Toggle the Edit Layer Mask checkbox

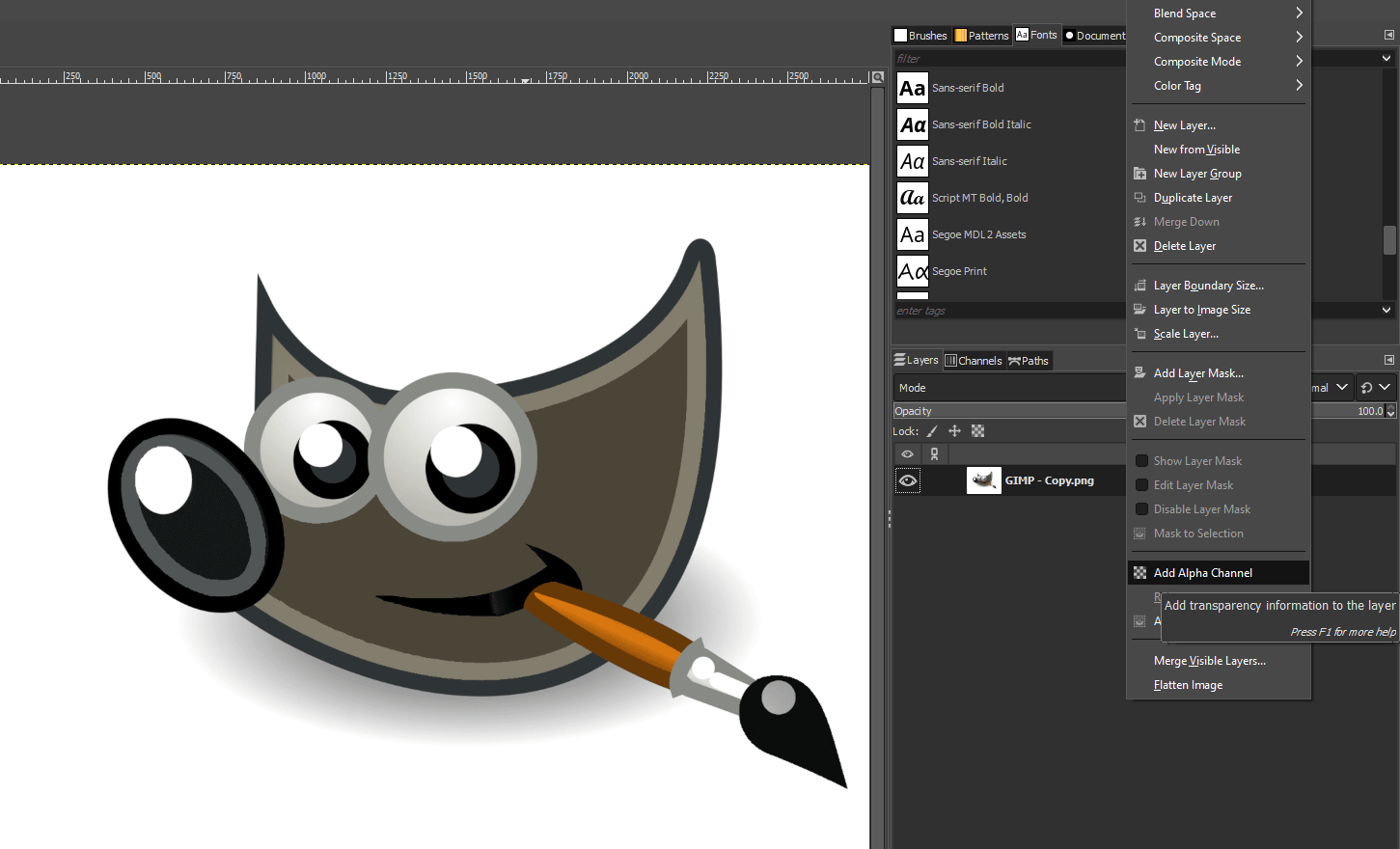click(1142, 484)
